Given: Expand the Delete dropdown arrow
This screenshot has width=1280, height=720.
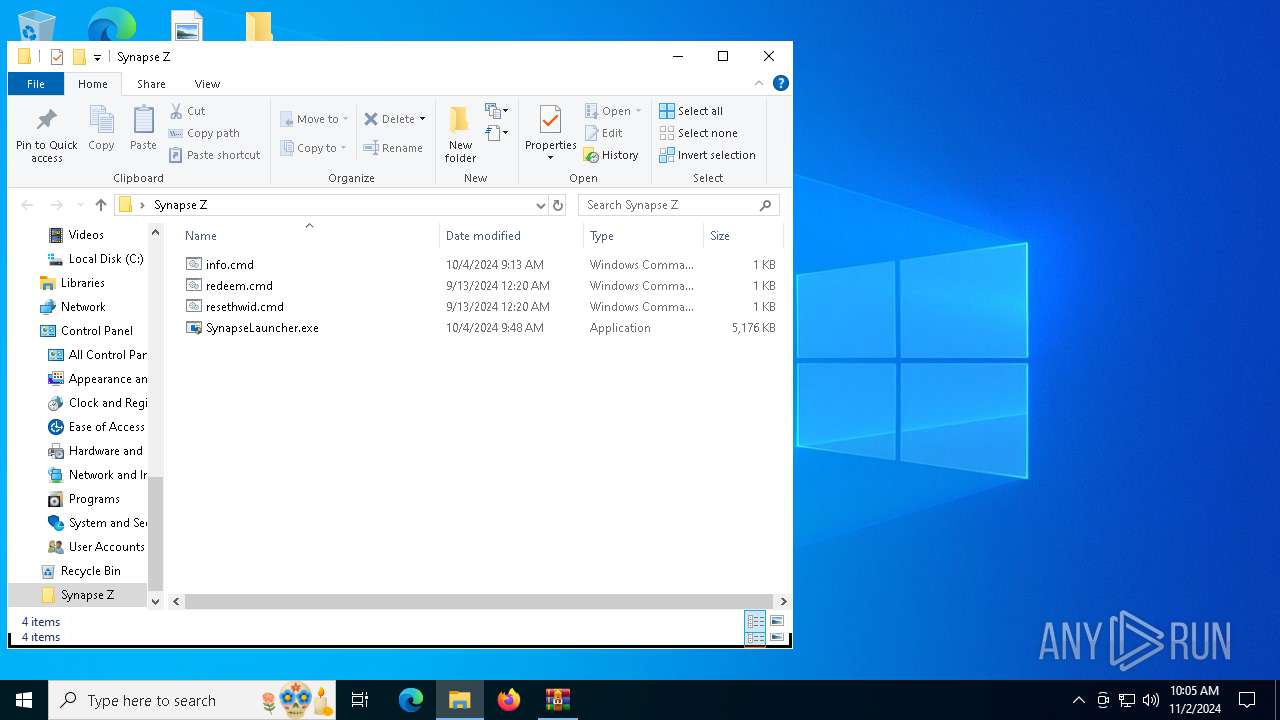Looking at the screenshot, I should pos(422,119).
